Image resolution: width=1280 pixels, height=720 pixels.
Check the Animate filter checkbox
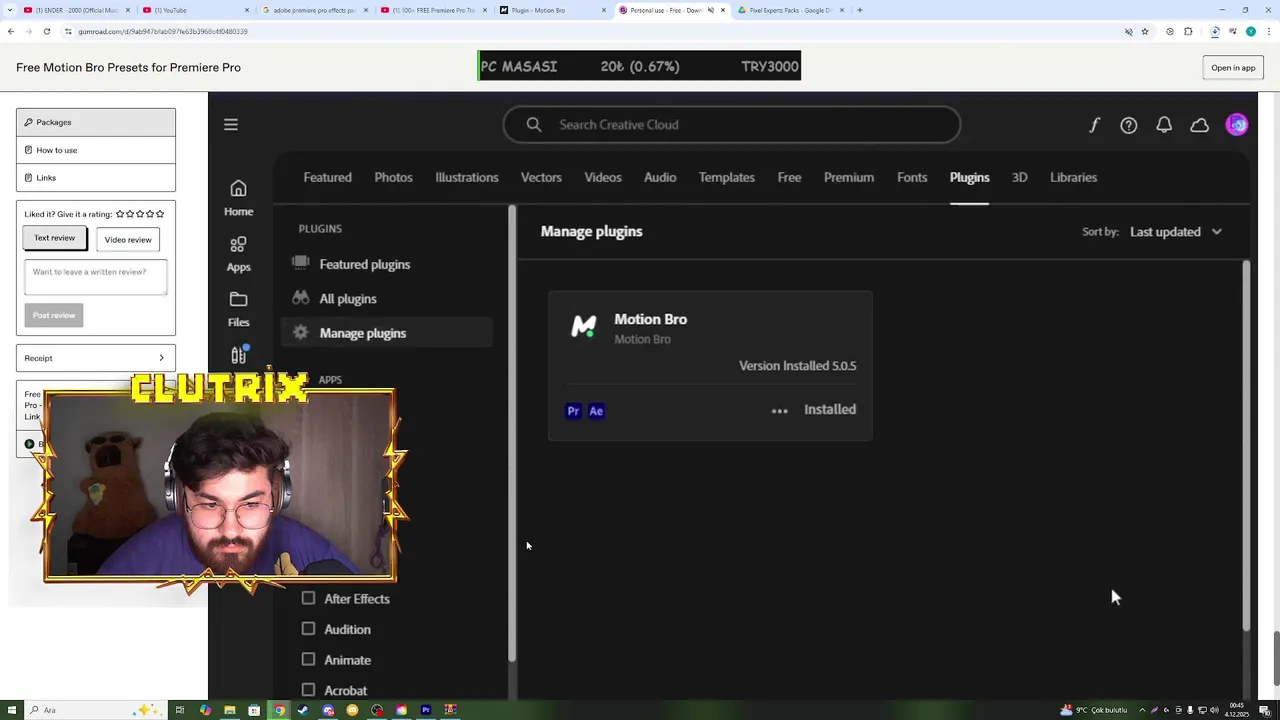pos(308,660)
